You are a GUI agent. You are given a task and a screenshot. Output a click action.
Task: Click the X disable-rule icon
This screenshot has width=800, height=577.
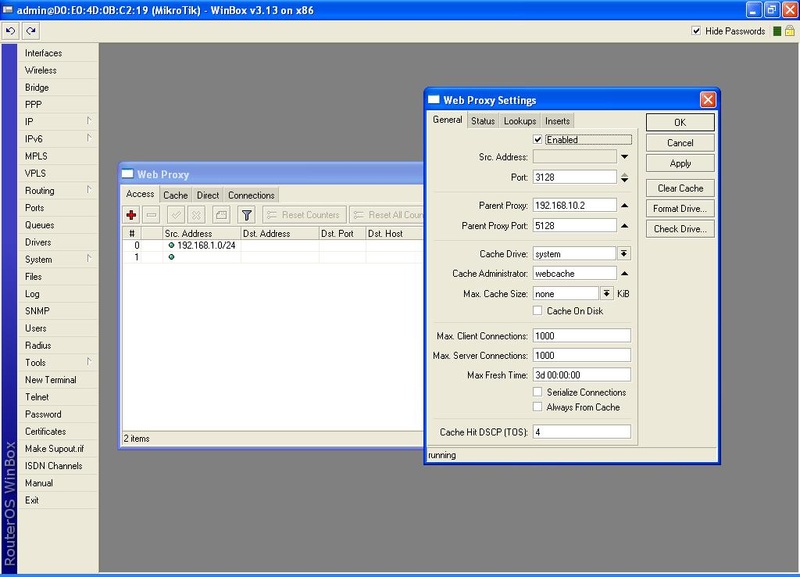pos(196,215)
